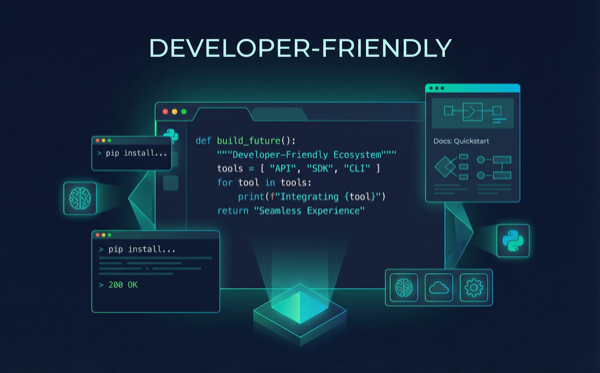Viewport: 600px width, 373px height.
Task: Click the DEVELOPER-FRIENDLY heading
Action: [300, 48]
